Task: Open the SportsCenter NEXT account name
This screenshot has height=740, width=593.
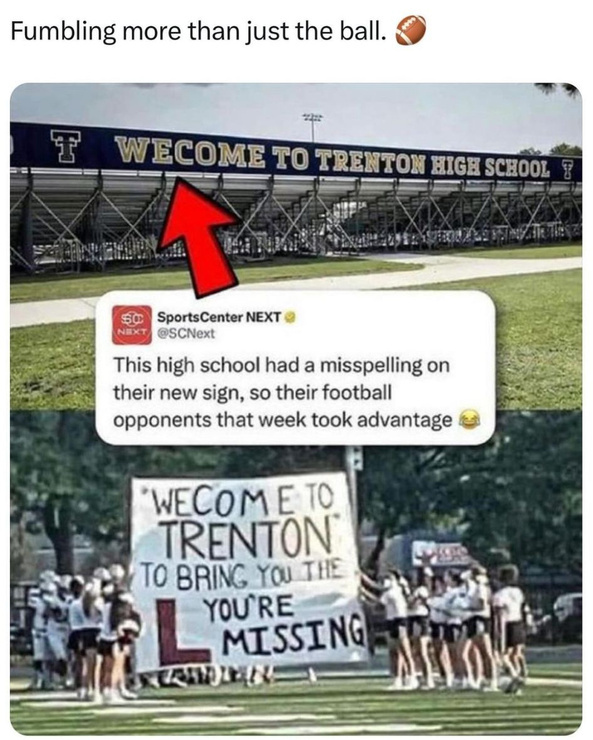Action: tap(219, 317)
